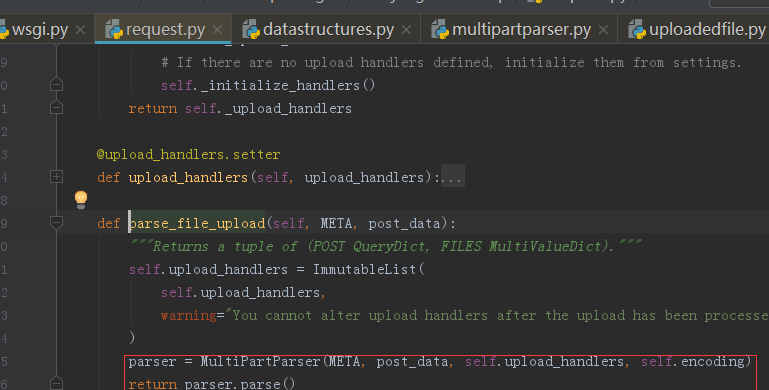The width and height of the screenshot is (769, 390).
Task: Close the request.py tab
Action: coord(217,30)
